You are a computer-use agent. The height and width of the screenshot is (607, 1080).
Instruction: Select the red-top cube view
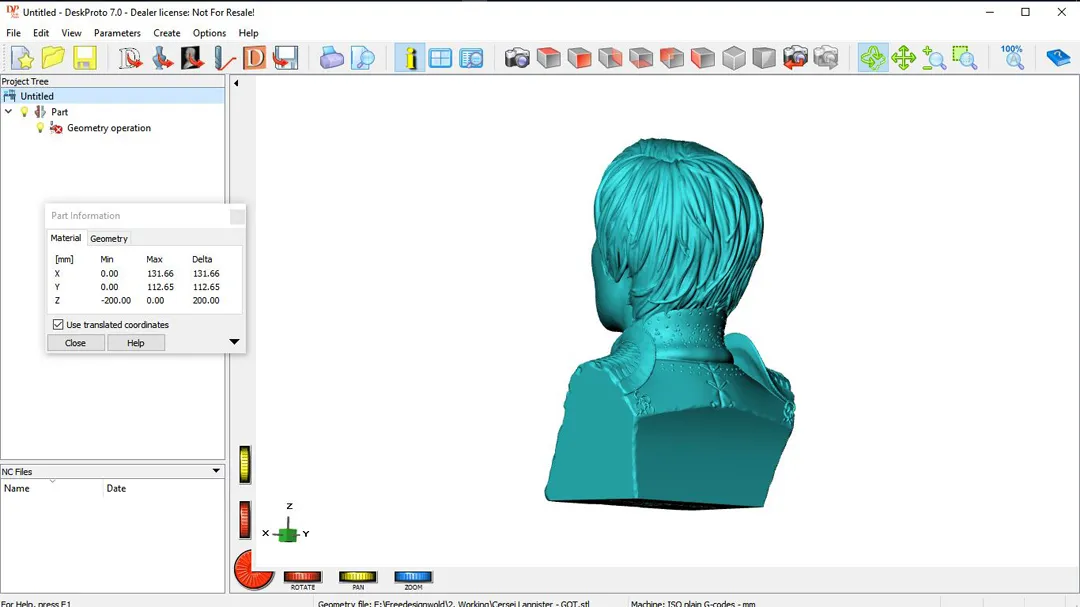pyautogui.click(x=548, y=58)
